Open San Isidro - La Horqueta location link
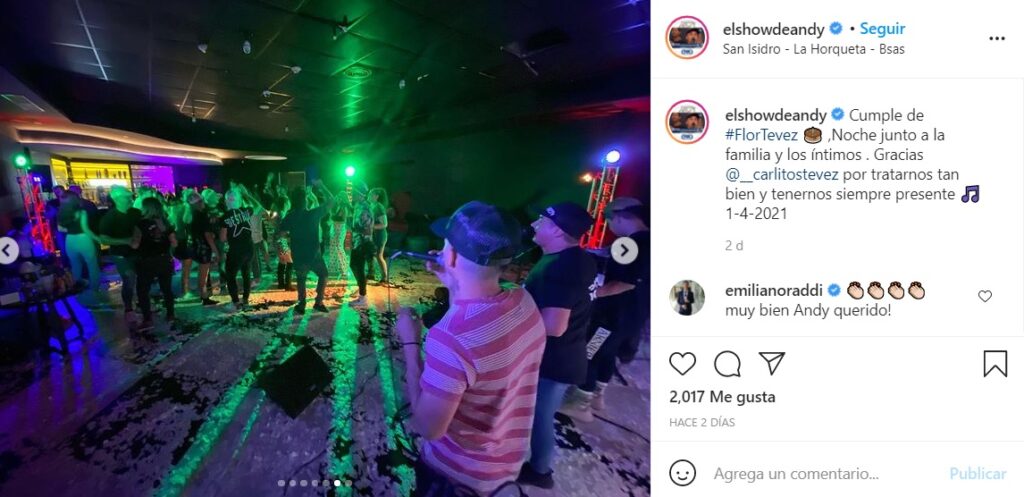1024x497 pixels. click(x=814, y=49)
